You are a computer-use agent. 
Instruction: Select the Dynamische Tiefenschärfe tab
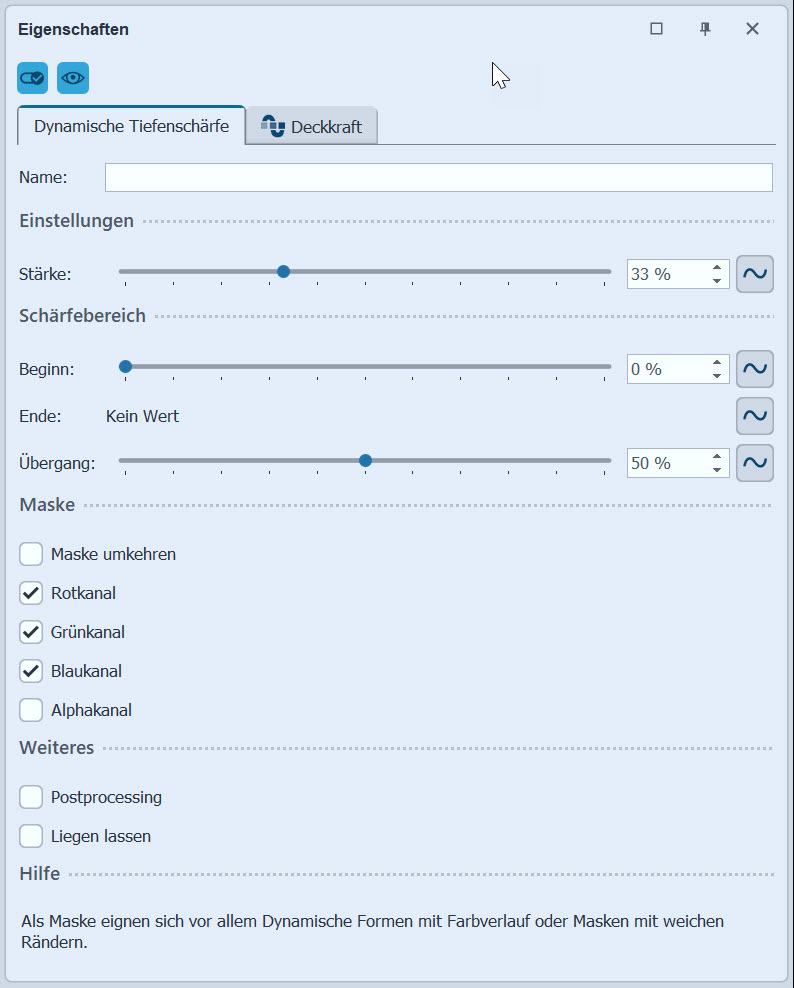coord(131,126)
